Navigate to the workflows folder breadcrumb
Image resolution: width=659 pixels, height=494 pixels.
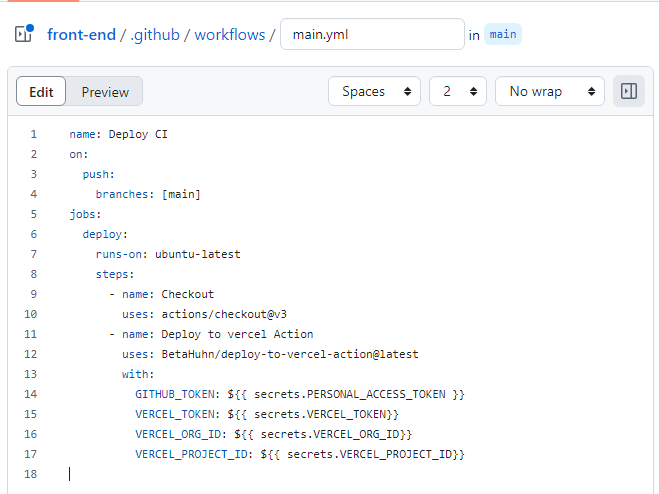[x=230, y=34]
